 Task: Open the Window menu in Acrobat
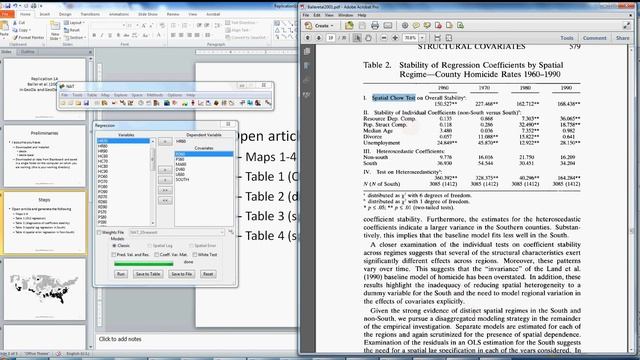(x=345, y=15)
